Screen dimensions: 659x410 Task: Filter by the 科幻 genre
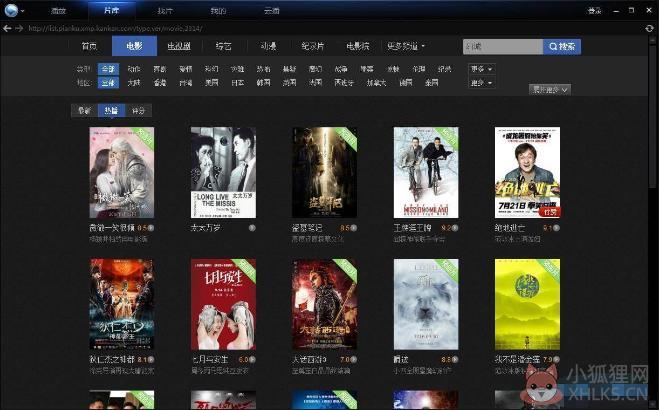click(x=211, y=69)
